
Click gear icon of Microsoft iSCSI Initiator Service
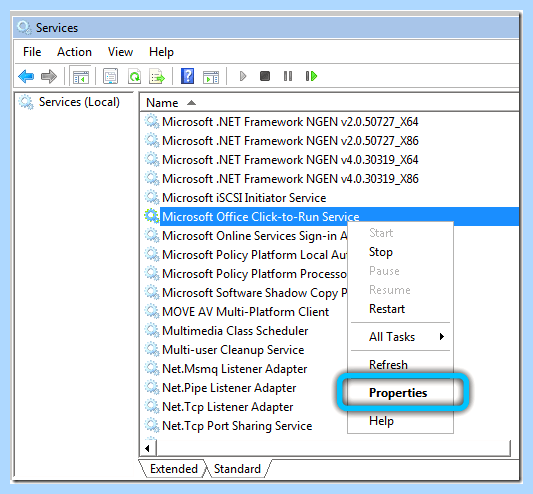point(152,198)
